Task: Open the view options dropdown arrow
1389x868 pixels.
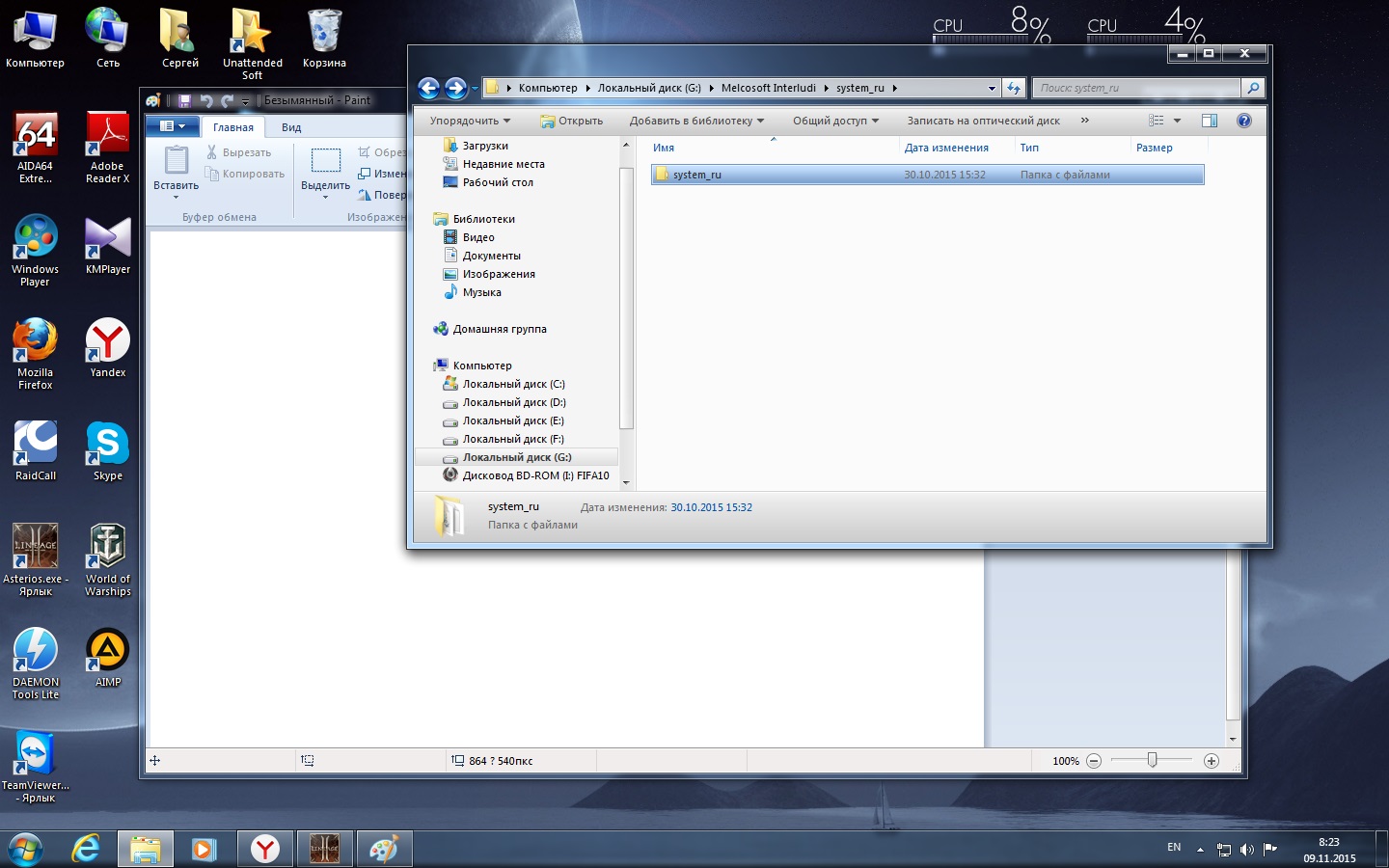Action: 1177,121
